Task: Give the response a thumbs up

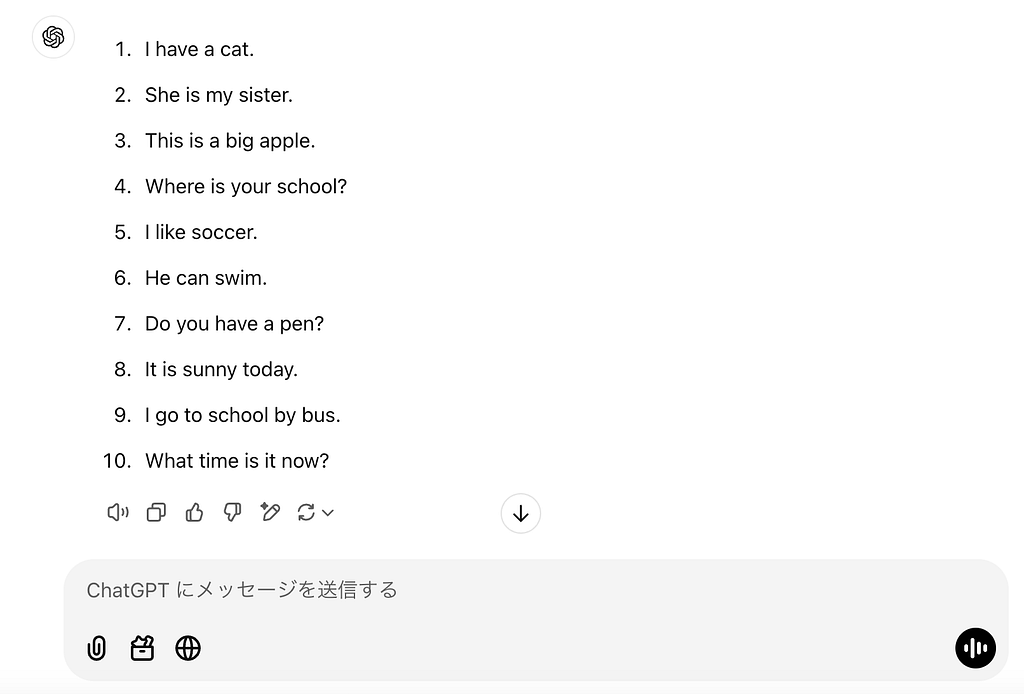Action: click(x=194, y=512)
